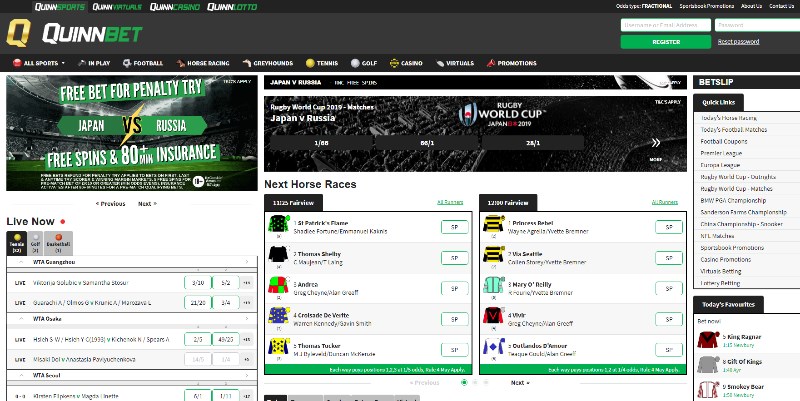Screen dimensions: 800x401
Task: Open Promotions from the nav bar
Action: pyautogui.click(x=511, y=63)
